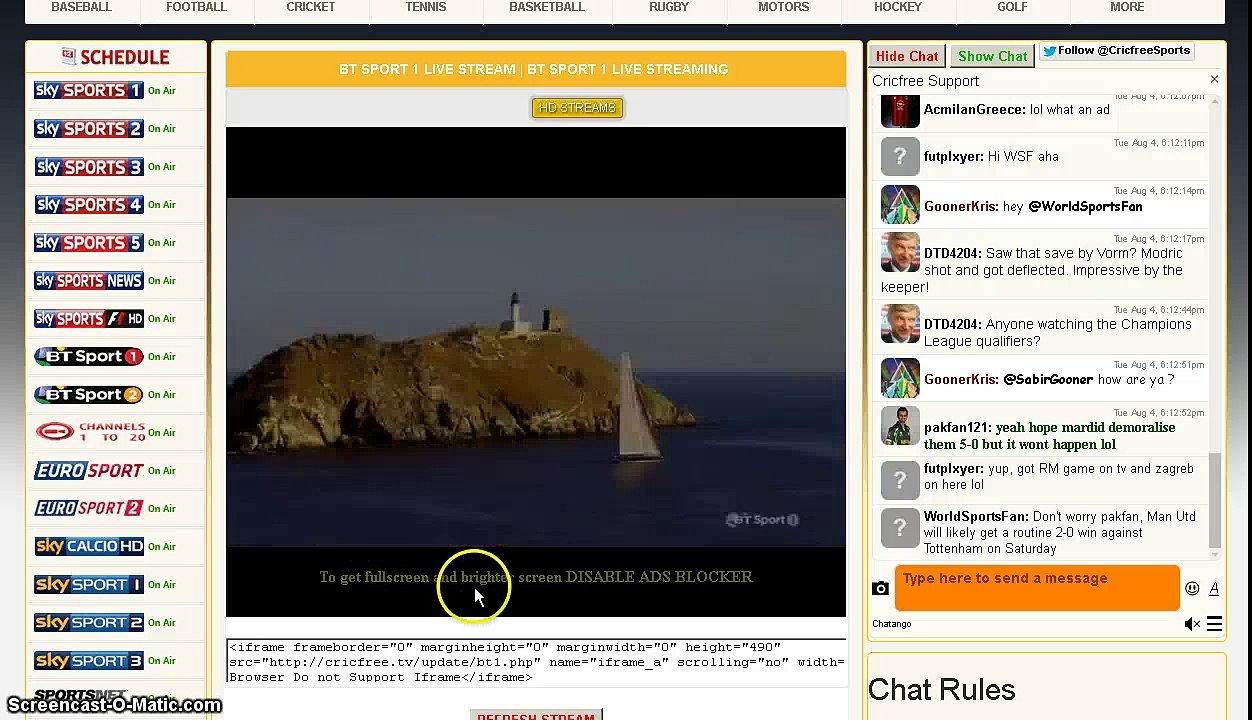The width and height of the screenshot is (1252, 720).
Task: Click the SCHEDULE header
Action: [x=116, y=57]
